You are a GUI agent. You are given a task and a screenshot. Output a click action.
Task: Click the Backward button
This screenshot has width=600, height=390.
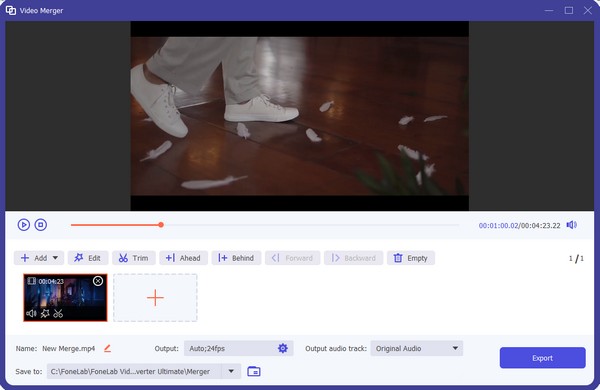(353, 258)
